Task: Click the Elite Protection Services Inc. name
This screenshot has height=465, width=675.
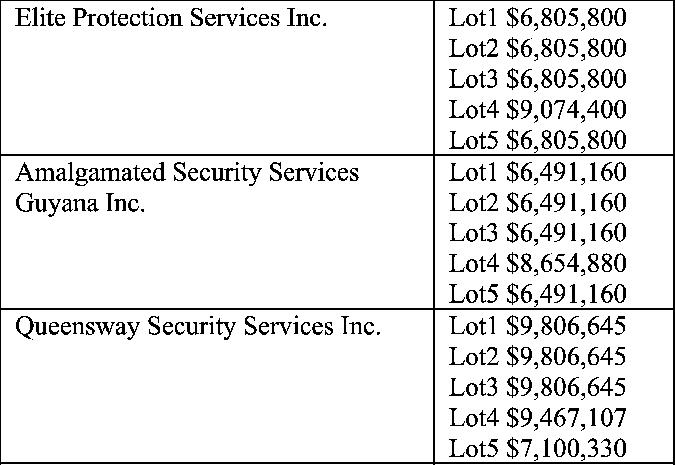Action: point(171,18)
